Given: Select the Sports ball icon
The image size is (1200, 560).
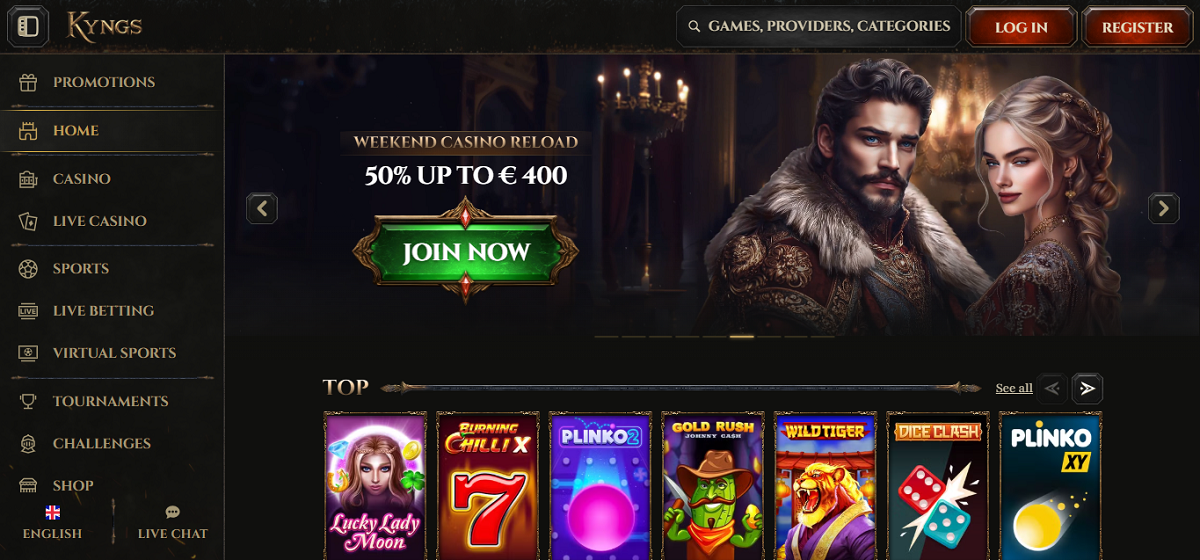Looking at the screenshot, I should click(28, 269).
